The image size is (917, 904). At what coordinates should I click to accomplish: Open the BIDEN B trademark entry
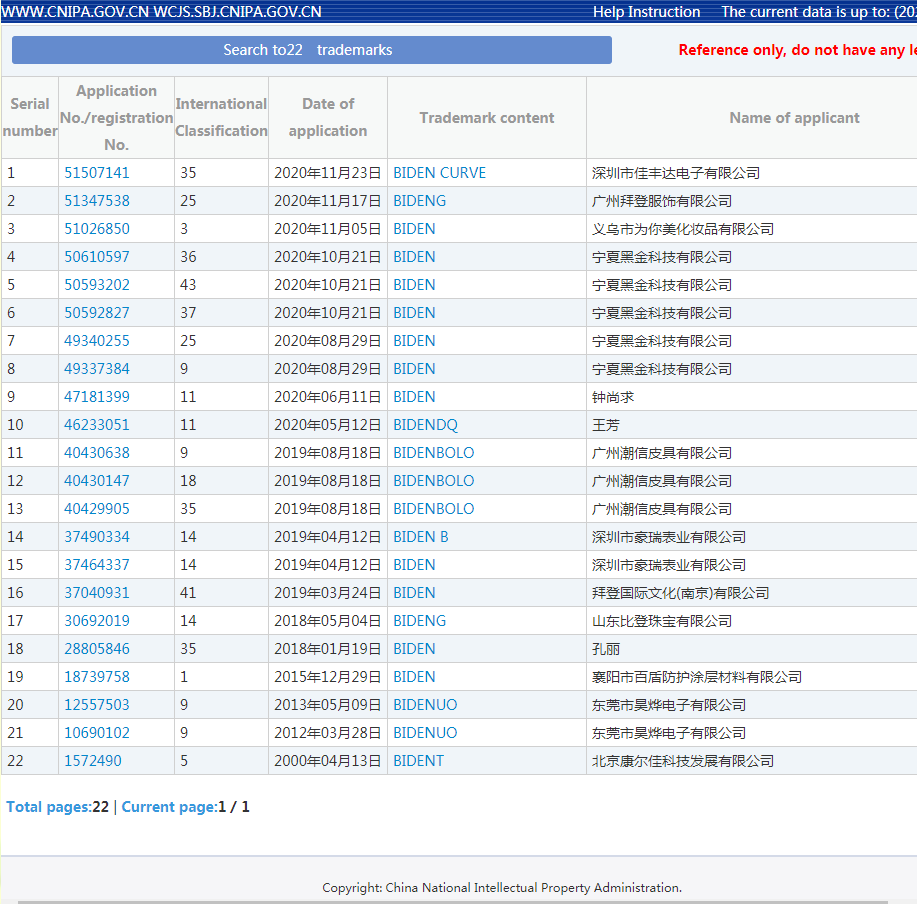[x=420, y=537]
